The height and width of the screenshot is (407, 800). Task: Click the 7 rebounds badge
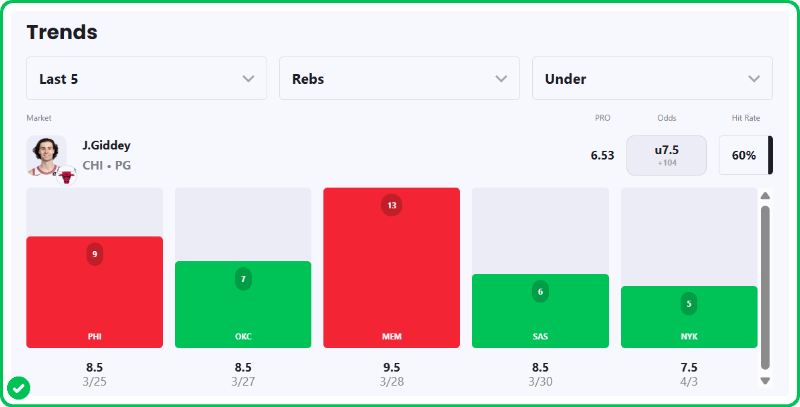click(243, 279)
